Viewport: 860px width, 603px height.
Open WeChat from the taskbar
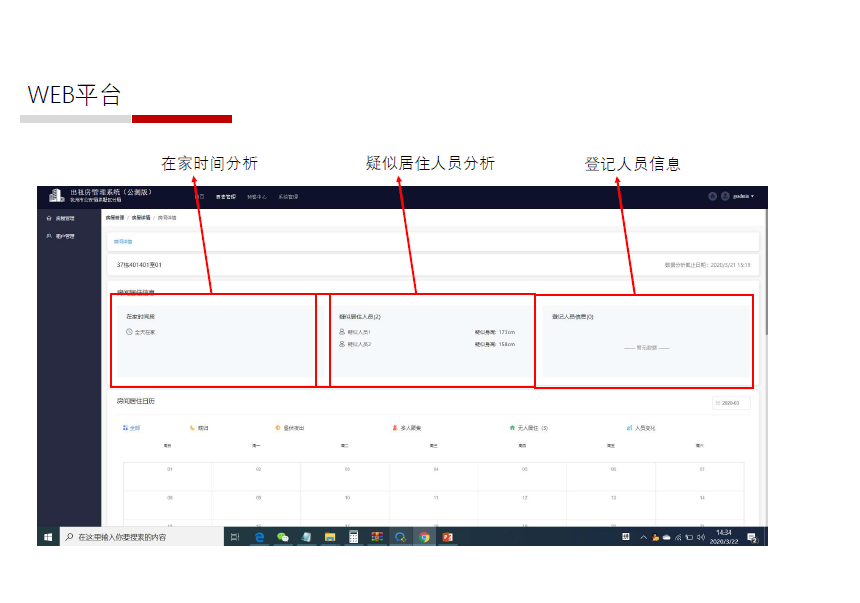282,537
